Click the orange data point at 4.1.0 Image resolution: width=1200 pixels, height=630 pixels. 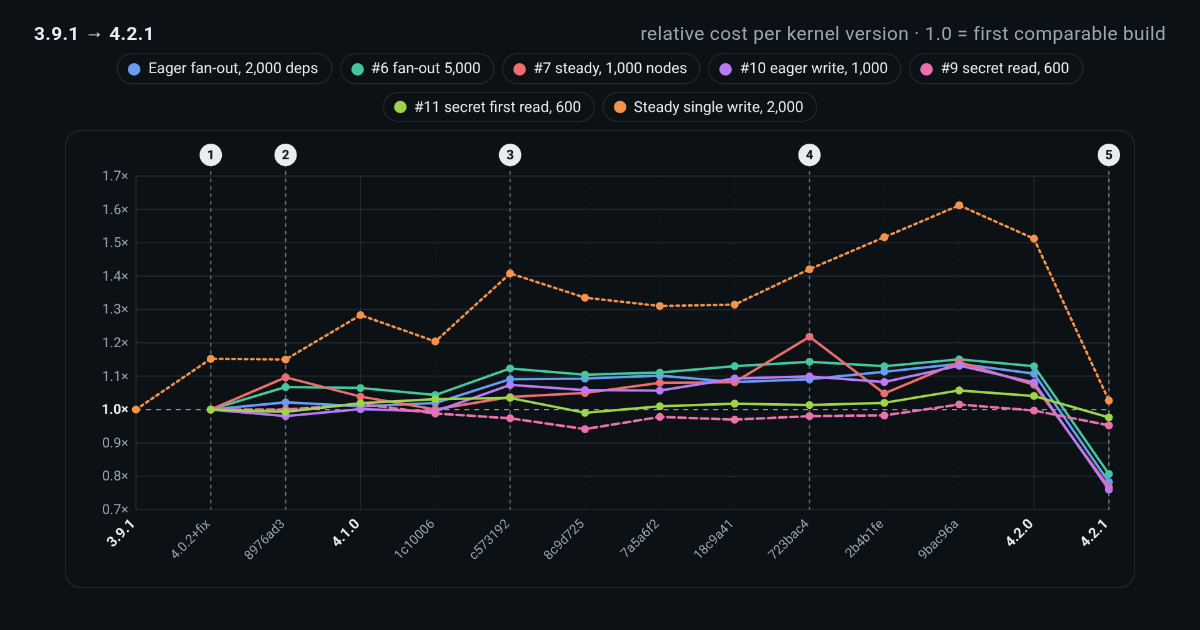click(x=360, y=315)
